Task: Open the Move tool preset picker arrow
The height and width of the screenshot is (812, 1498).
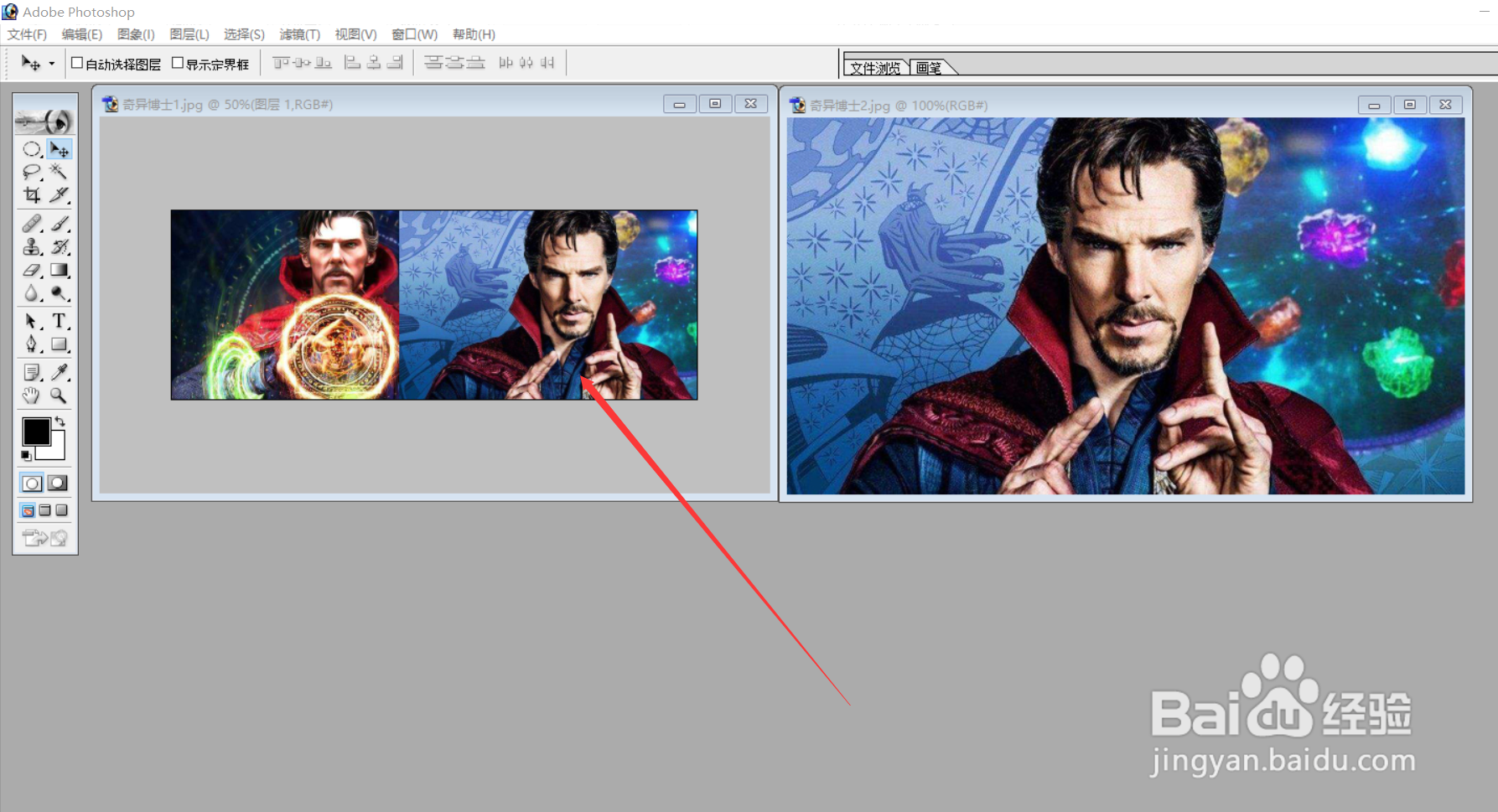Action: coord(52,64)
